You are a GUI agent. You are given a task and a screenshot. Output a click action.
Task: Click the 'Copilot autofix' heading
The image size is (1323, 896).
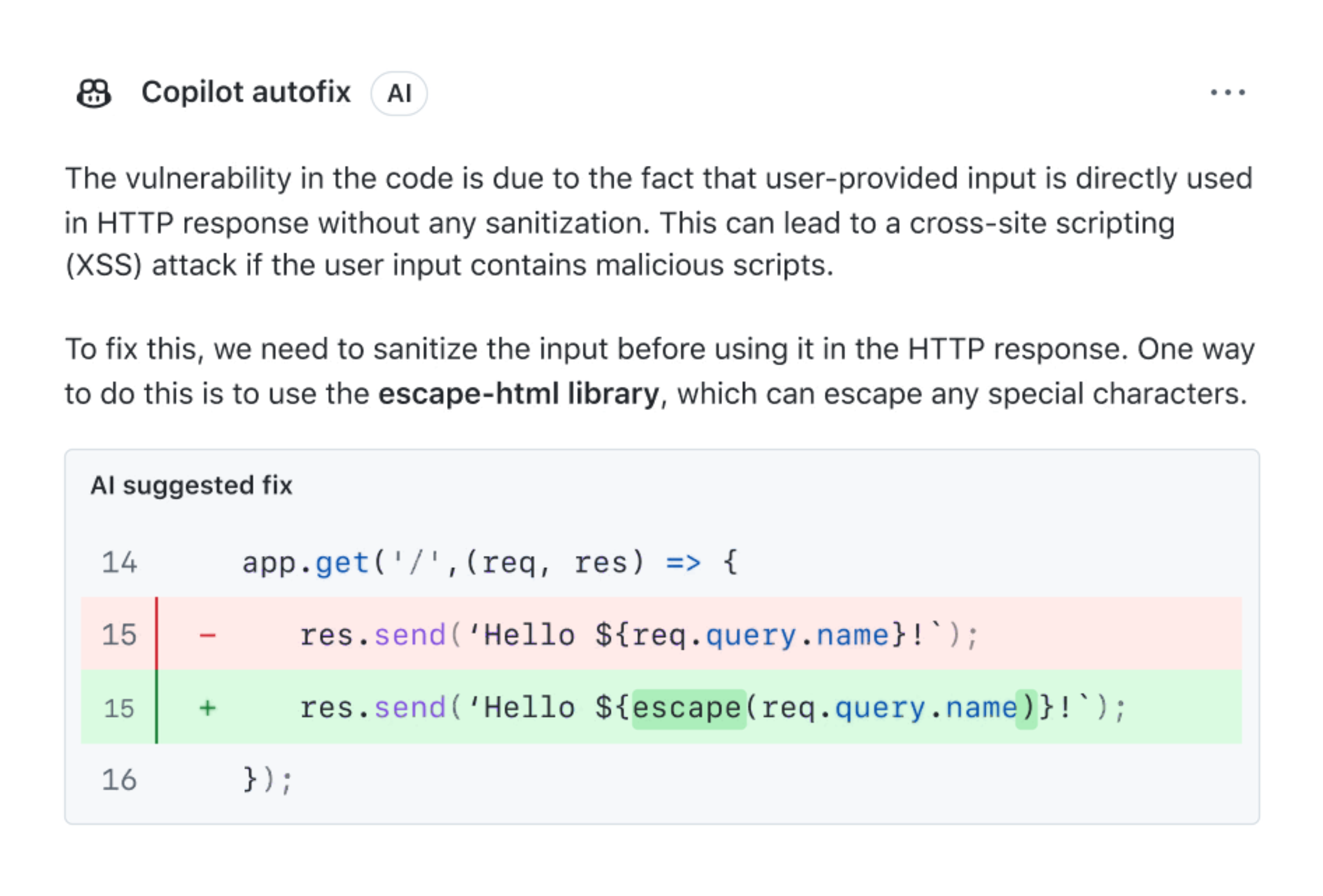coord(246,92)
